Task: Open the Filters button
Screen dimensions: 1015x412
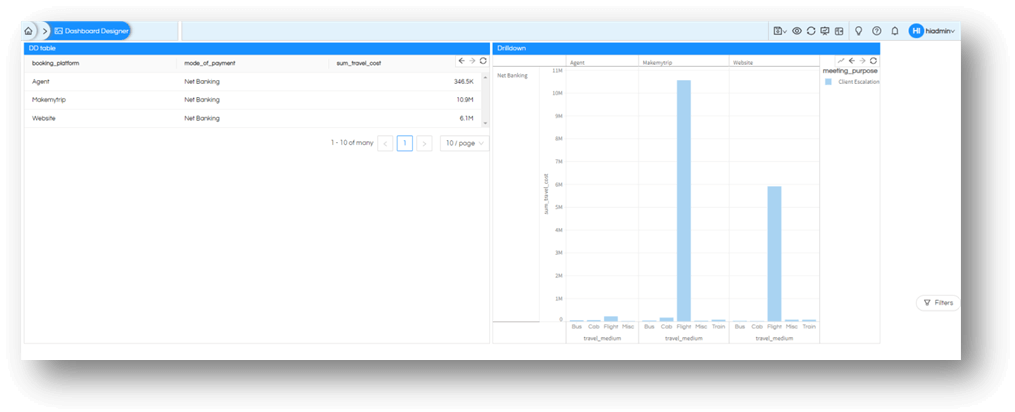Action: point(938,303)
